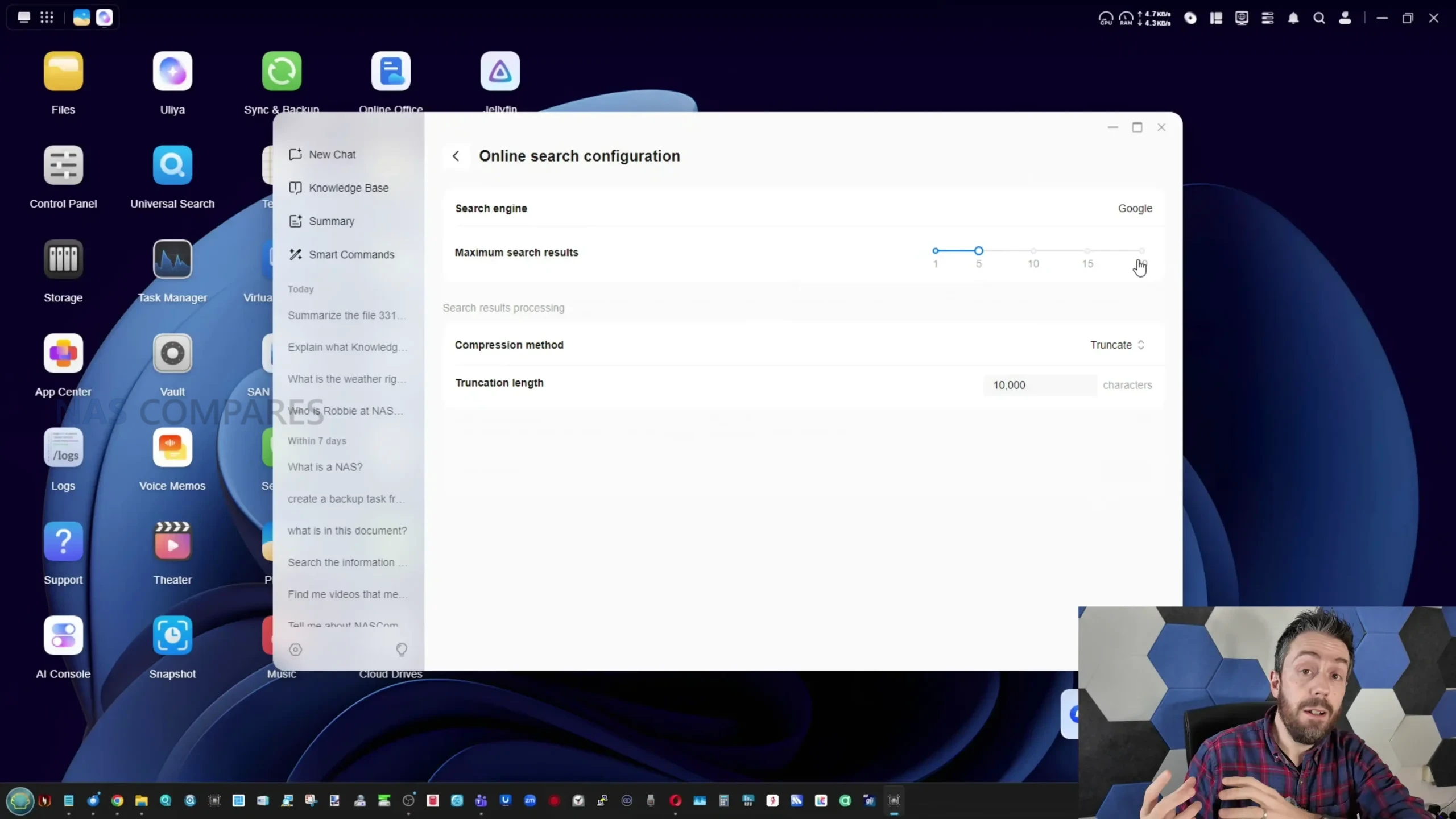1456x819 pixels.
Task: Launch the AI Console app
Action: 63,635
